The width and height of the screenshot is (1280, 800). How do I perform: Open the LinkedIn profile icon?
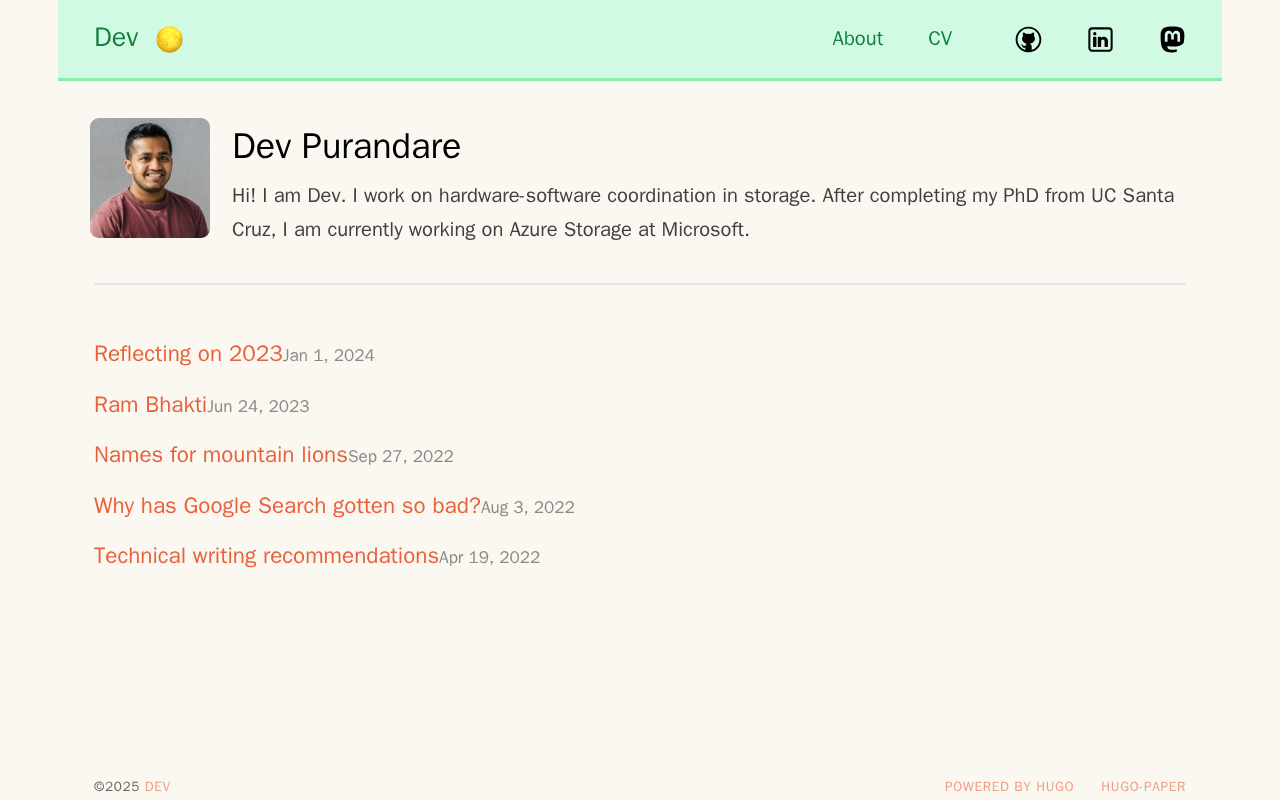1100,39
